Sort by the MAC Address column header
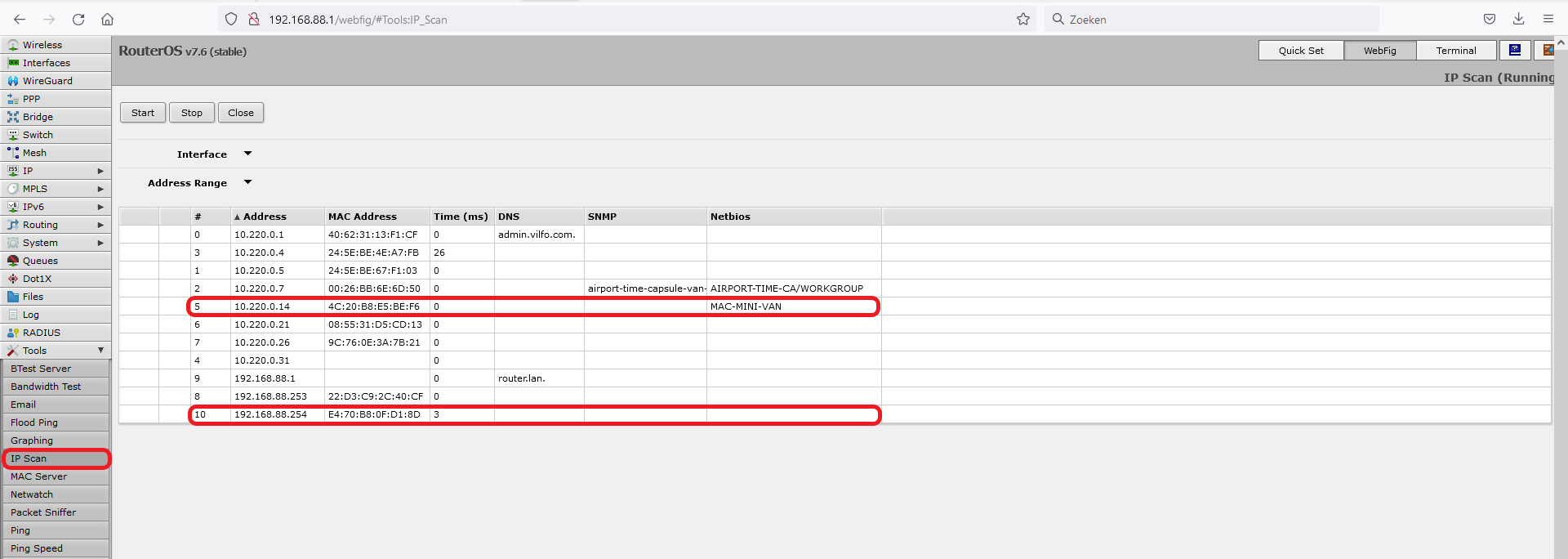Screen dimensions: 1568x559 377,217
